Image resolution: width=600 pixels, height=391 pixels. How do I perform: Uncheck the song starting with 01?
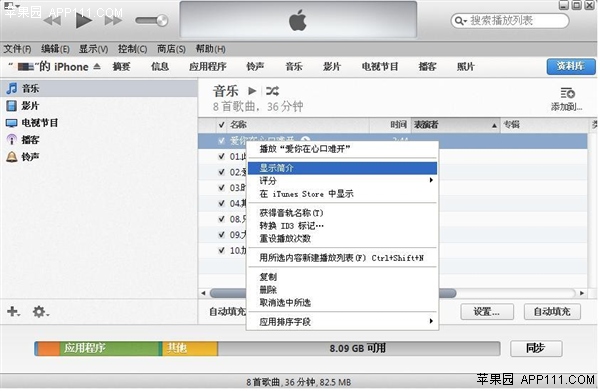[221, 156]
